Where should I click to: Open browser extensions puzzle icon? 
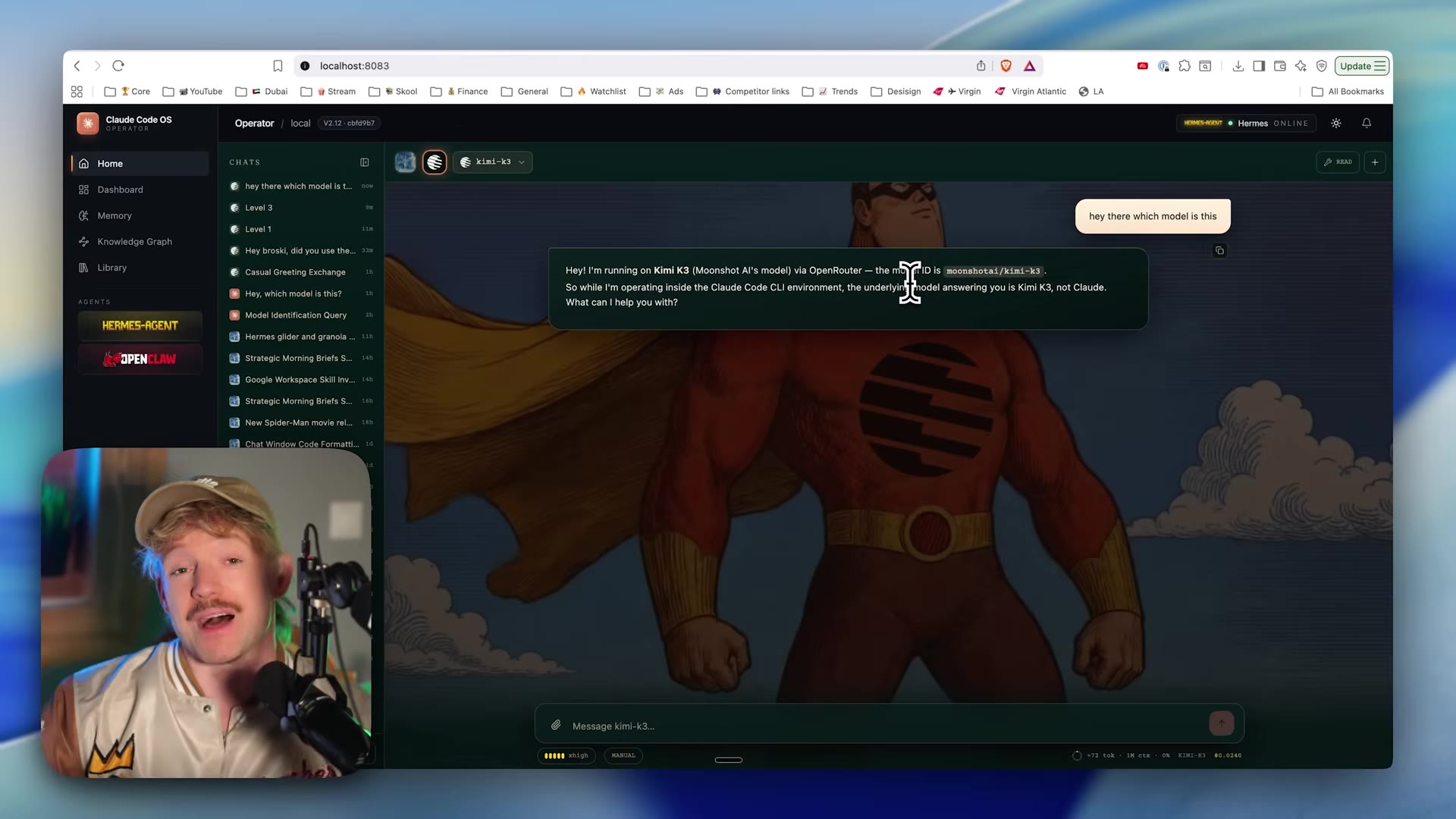tap(1185, 66)
